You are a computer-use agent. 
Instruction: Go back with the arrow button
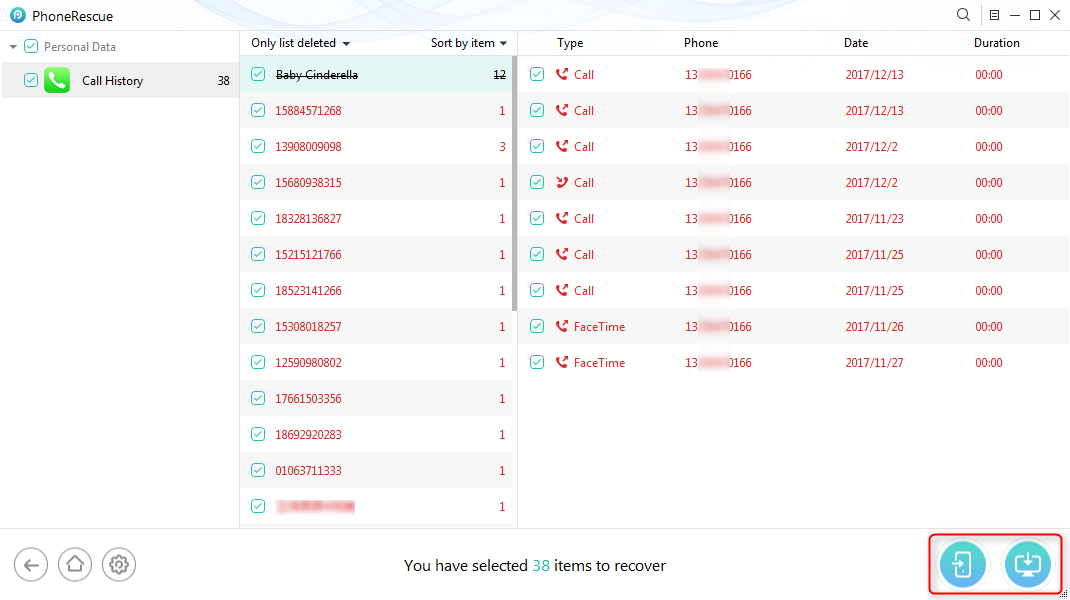pos(31,565)
